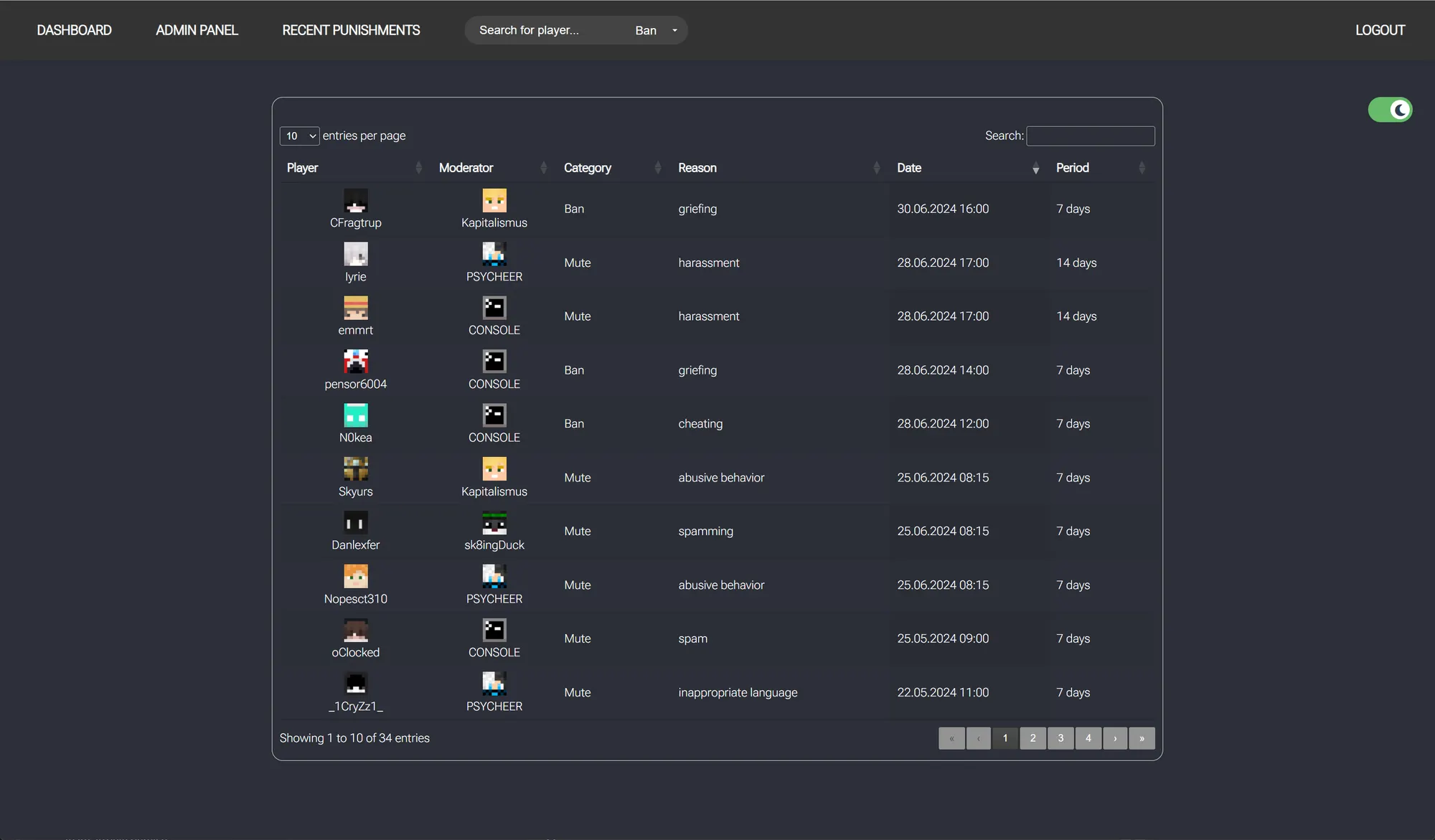Click oClocked's player avatar
Viewport: 1435px width, 840px height.
tap(355, 631)
